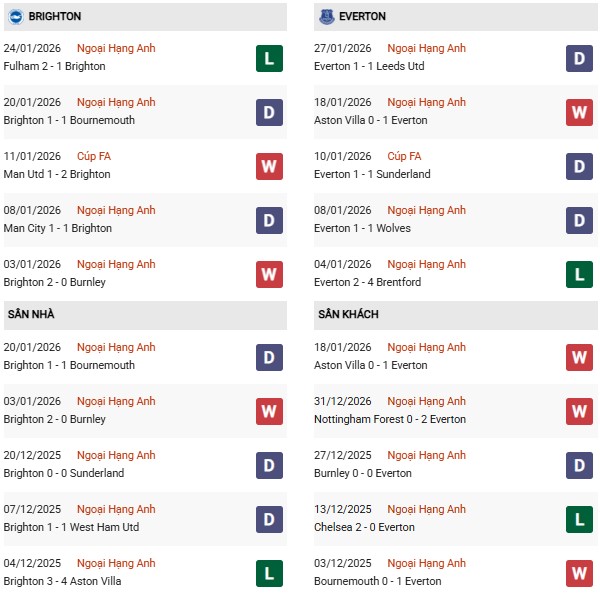Select the Sân Nhà section header
This screenshot has width=600, height=593.
31,314
